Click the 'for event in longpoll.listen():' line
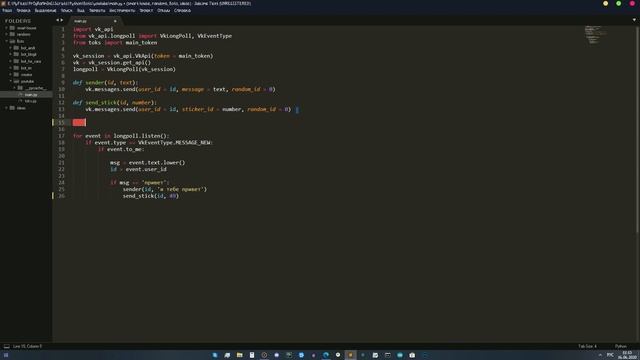This screenshot has height=360, width=640. tap(121, 136)
